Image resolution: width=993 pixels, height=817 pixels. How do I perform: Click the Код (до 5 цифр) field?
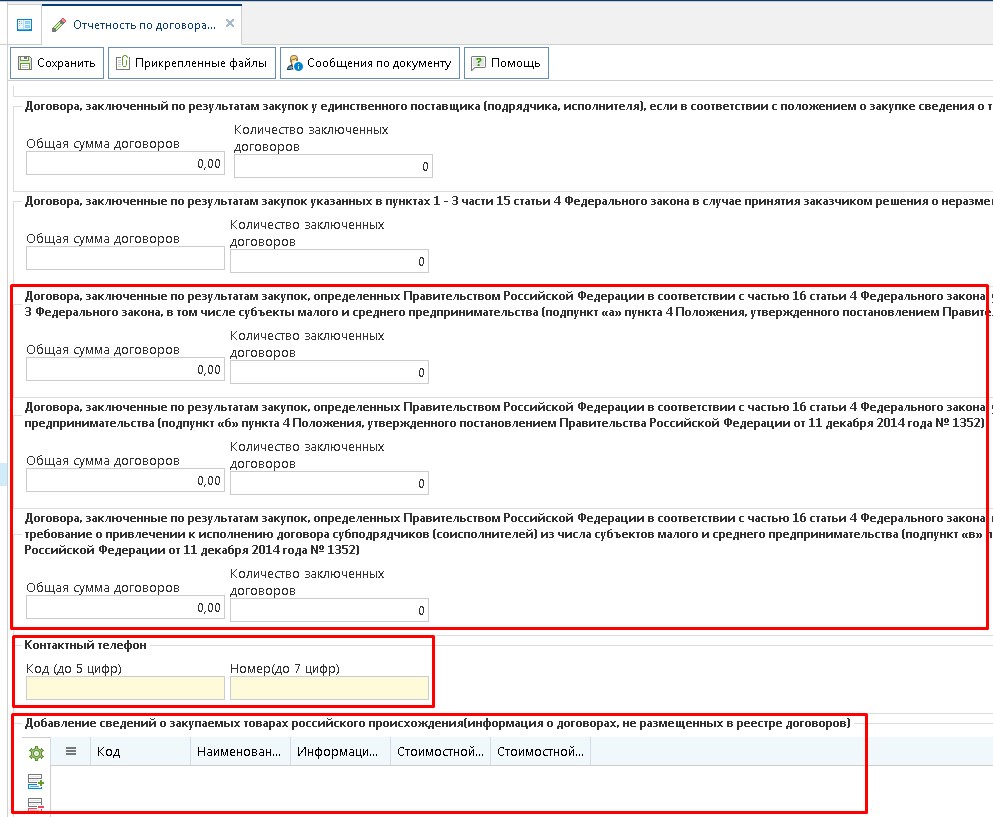[x=122, y=687]
